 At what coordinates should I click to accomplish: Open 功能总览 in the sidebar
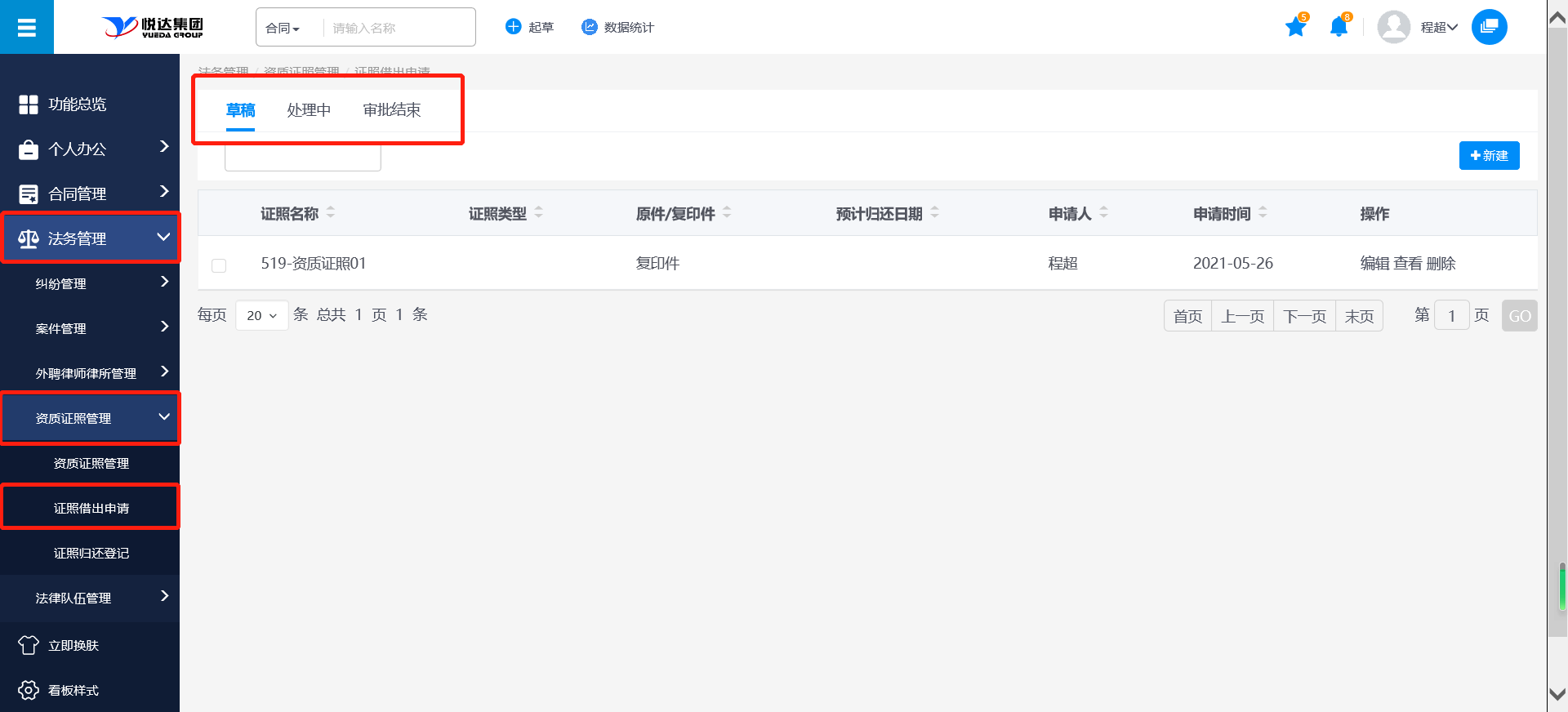pyautogui.click(x=78, y=105)
